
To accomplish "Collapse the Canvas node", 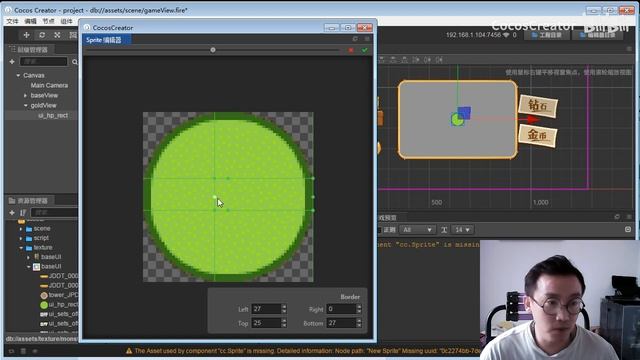I will click(18, 76).
